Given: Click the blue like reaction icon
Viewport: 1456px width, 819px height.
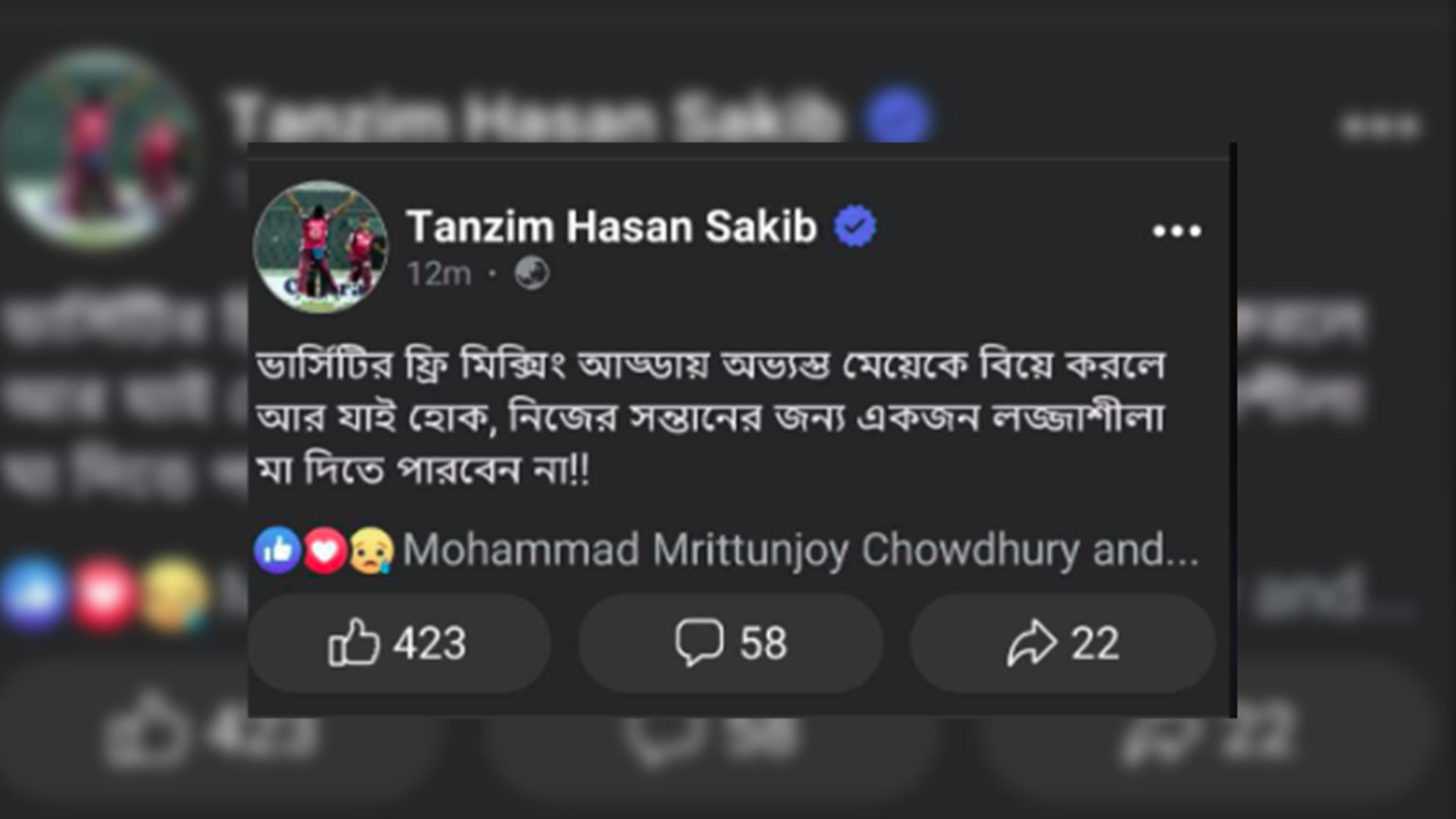Looking at the screenshot, I should [x=278, y=550].
